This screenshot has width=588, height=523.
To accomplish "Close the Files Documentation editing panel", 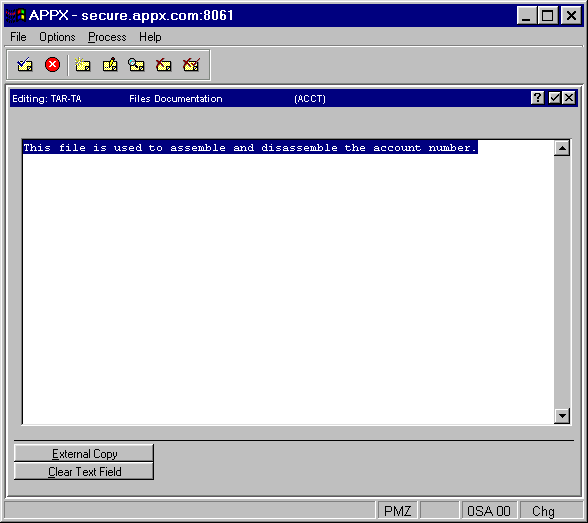I will coord(569,98).
